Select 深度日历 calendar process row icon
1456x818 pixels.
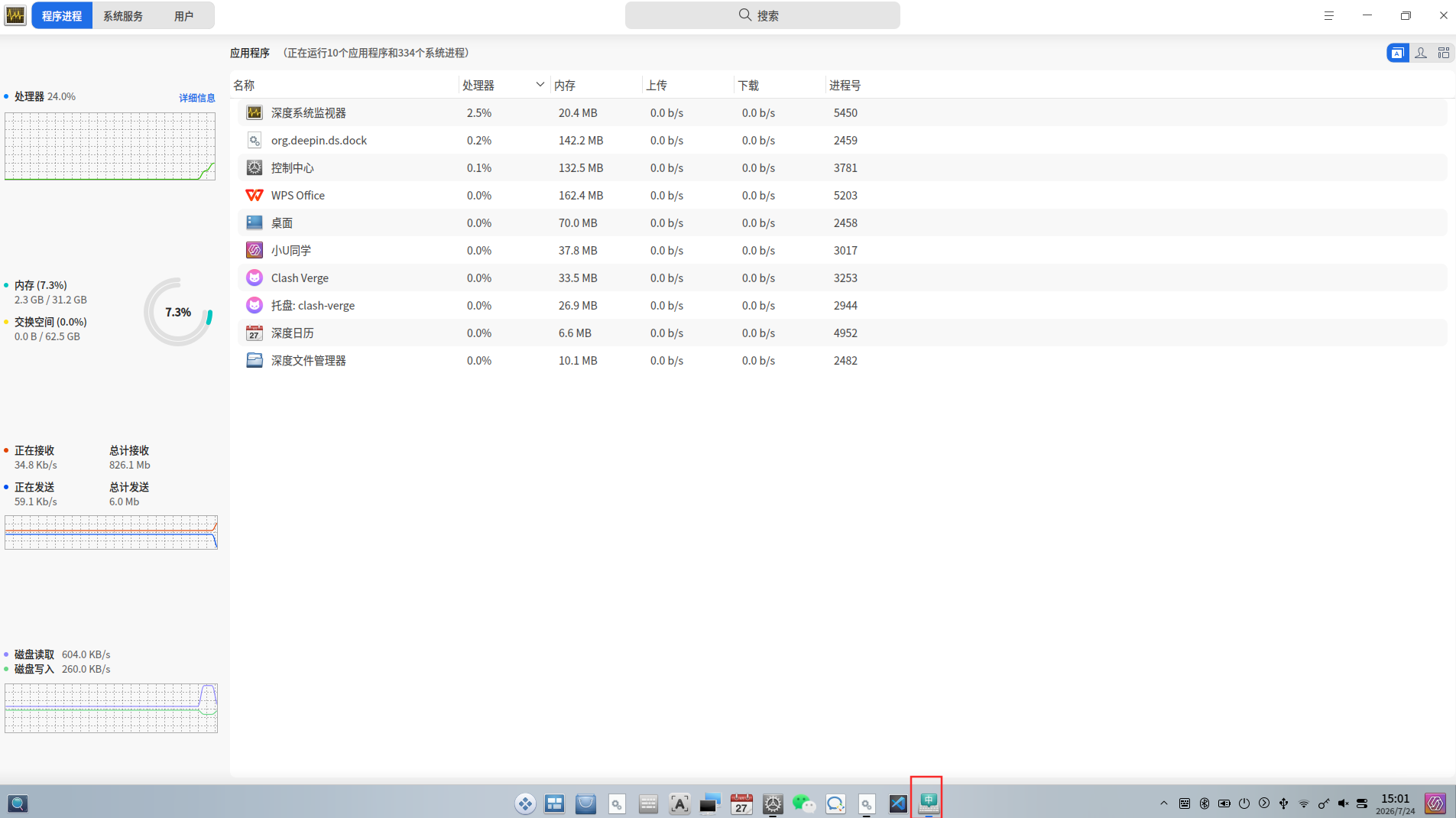point(255,333)
